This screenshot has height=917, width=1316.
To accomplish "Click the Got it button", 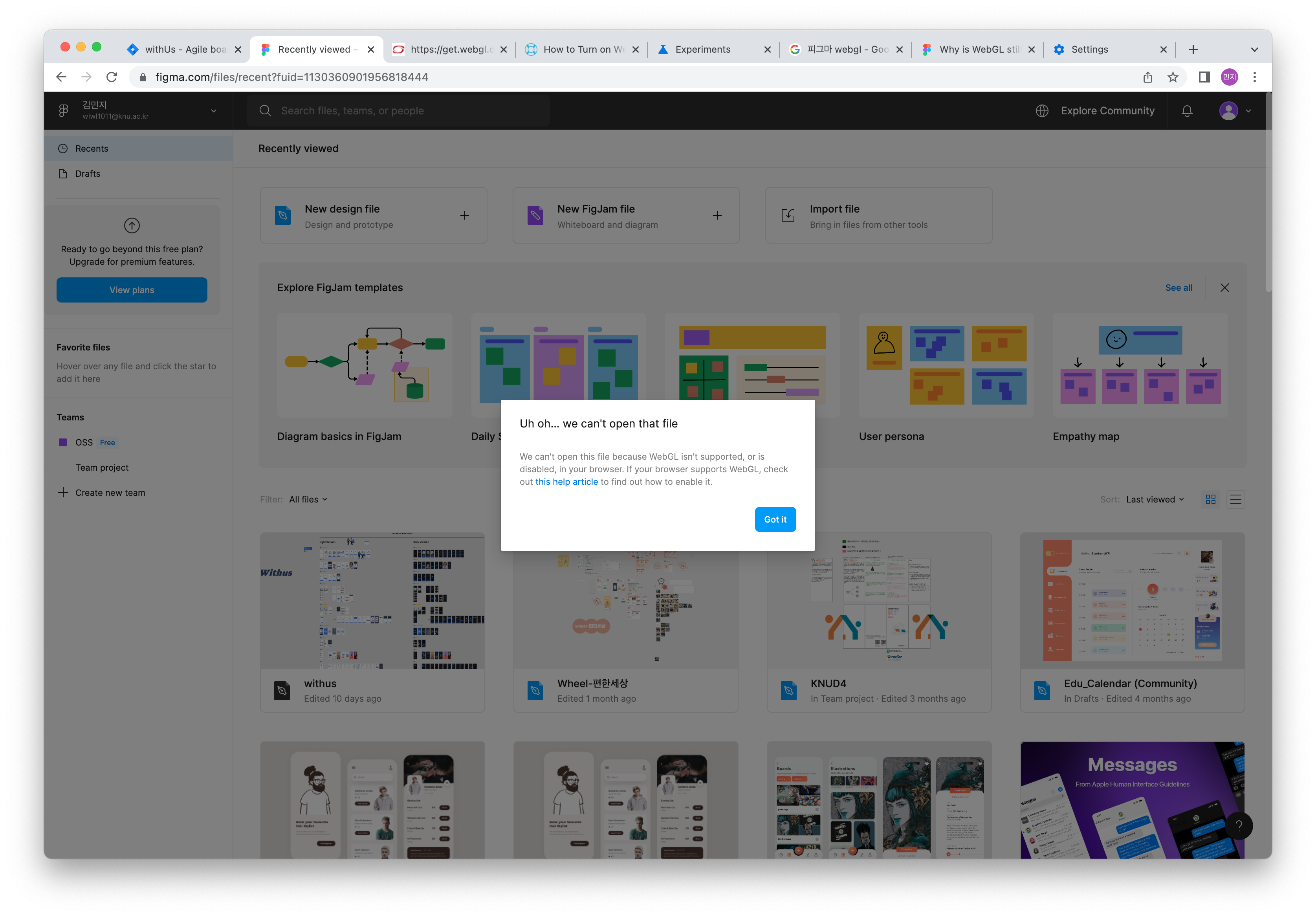I will point(775,519).
